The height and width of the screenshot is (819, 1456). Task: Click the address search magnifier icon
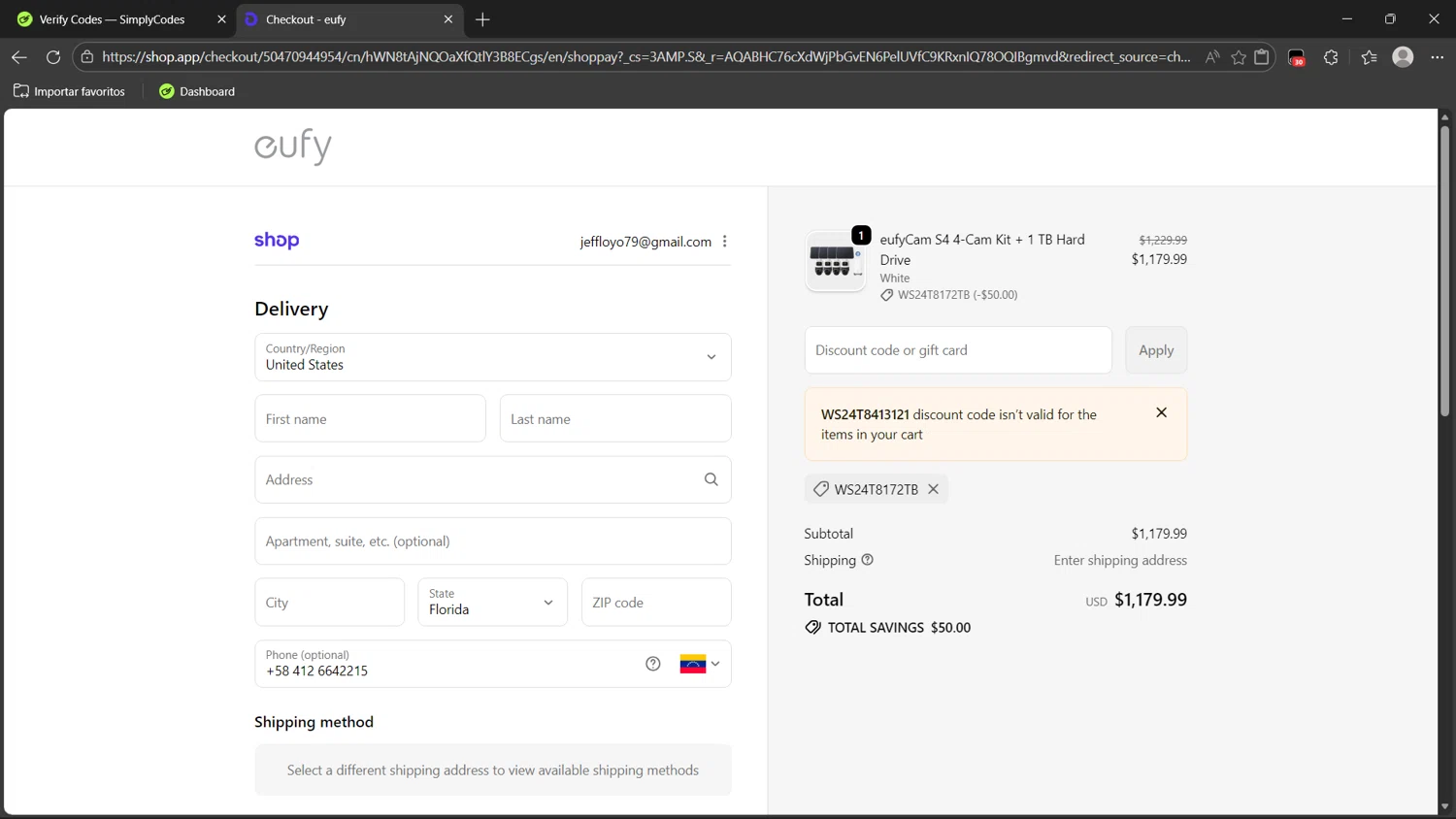pyautogui.click(x=711, y=479)
